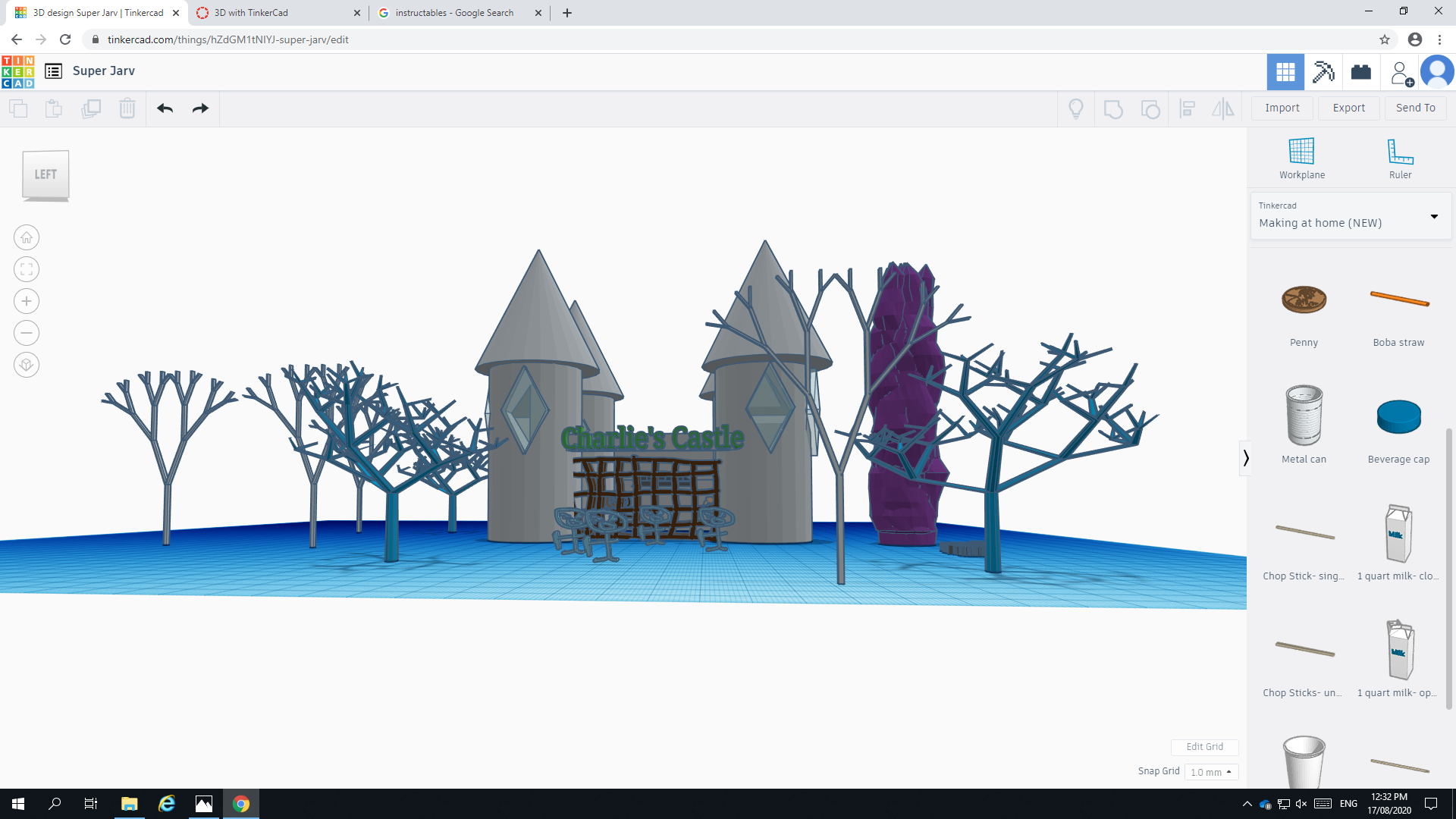Zoom in with the plus button
This screenshot has height=819, width=1456.
(27, 301)
